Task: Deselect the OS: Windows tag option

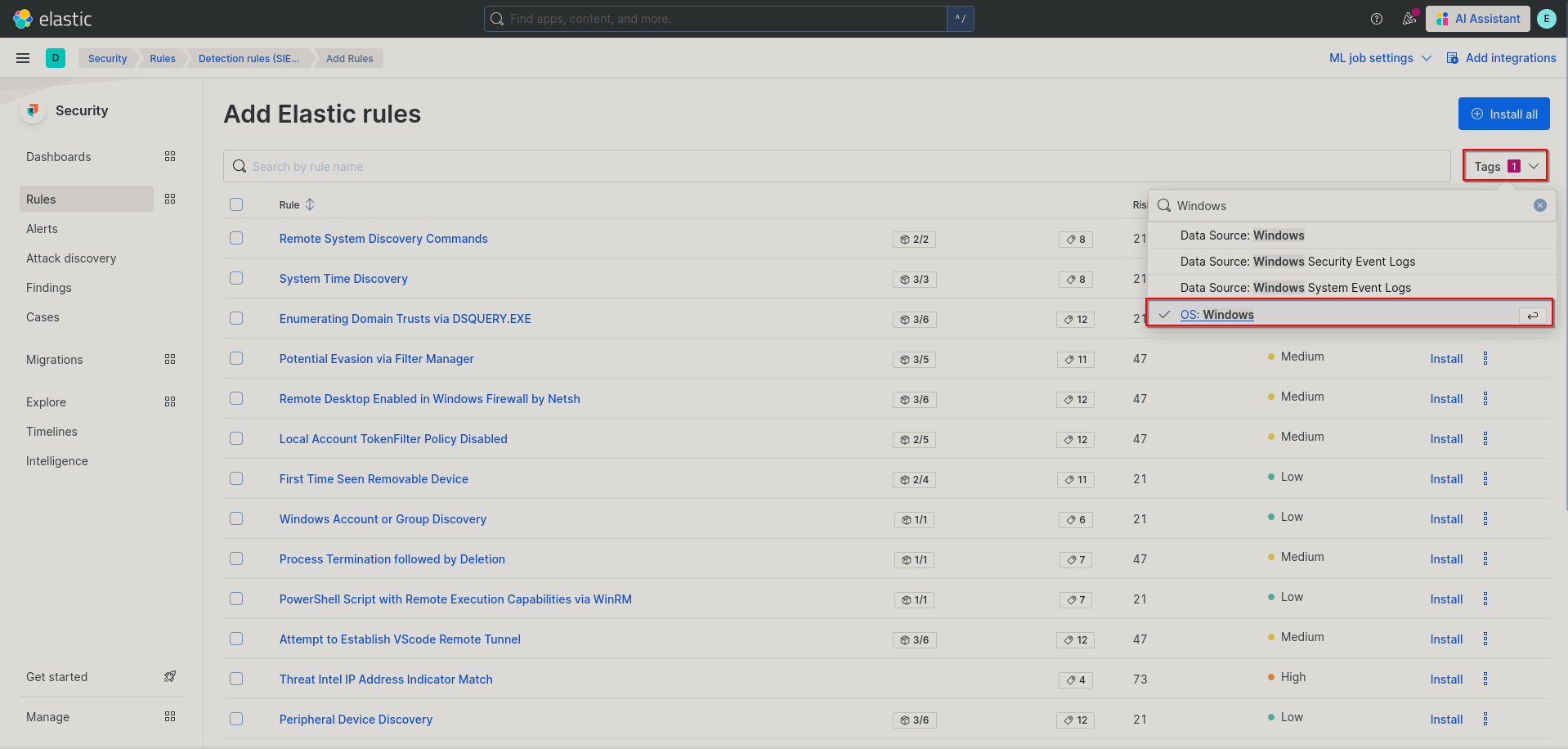Action: (1351, 315)
